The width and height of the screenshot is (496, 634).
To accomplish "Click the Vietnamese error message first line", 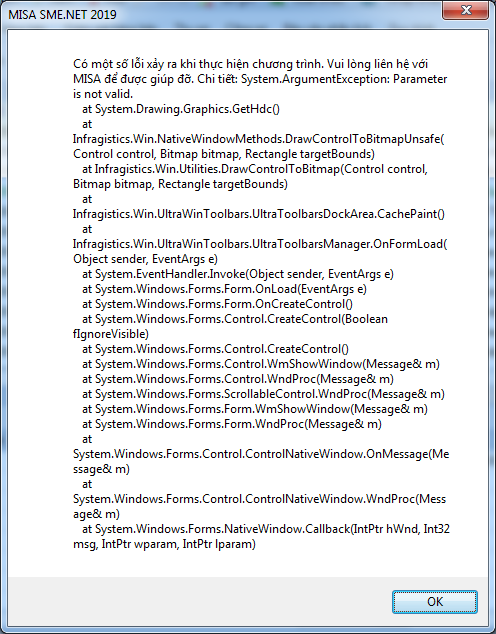I will click(x=251, y=64).
